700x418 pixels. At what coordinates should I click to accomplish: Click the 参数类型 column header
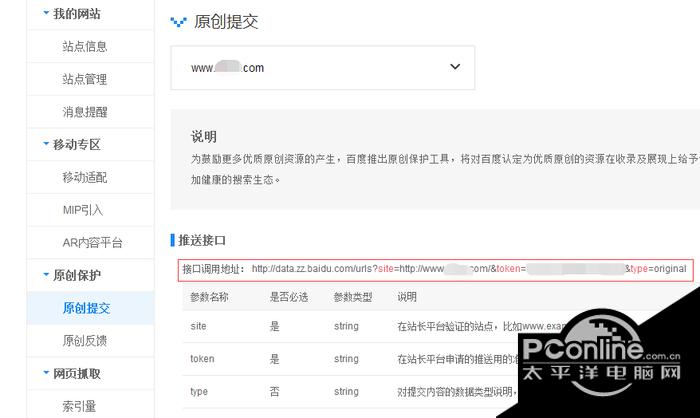[353, 297]
